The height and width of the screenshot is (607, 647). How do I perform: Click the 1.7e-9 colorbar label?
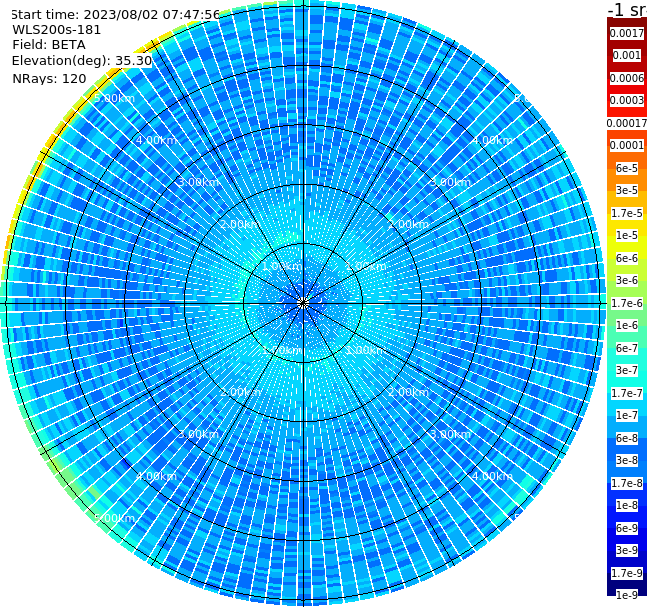pos(627,573)
